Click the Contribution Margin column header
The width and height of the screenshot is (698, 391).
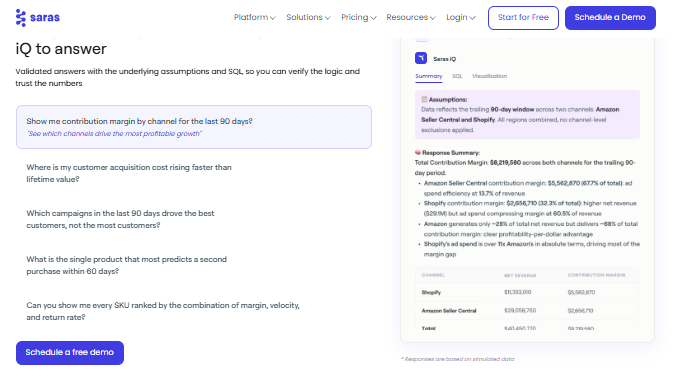(596, 275)
